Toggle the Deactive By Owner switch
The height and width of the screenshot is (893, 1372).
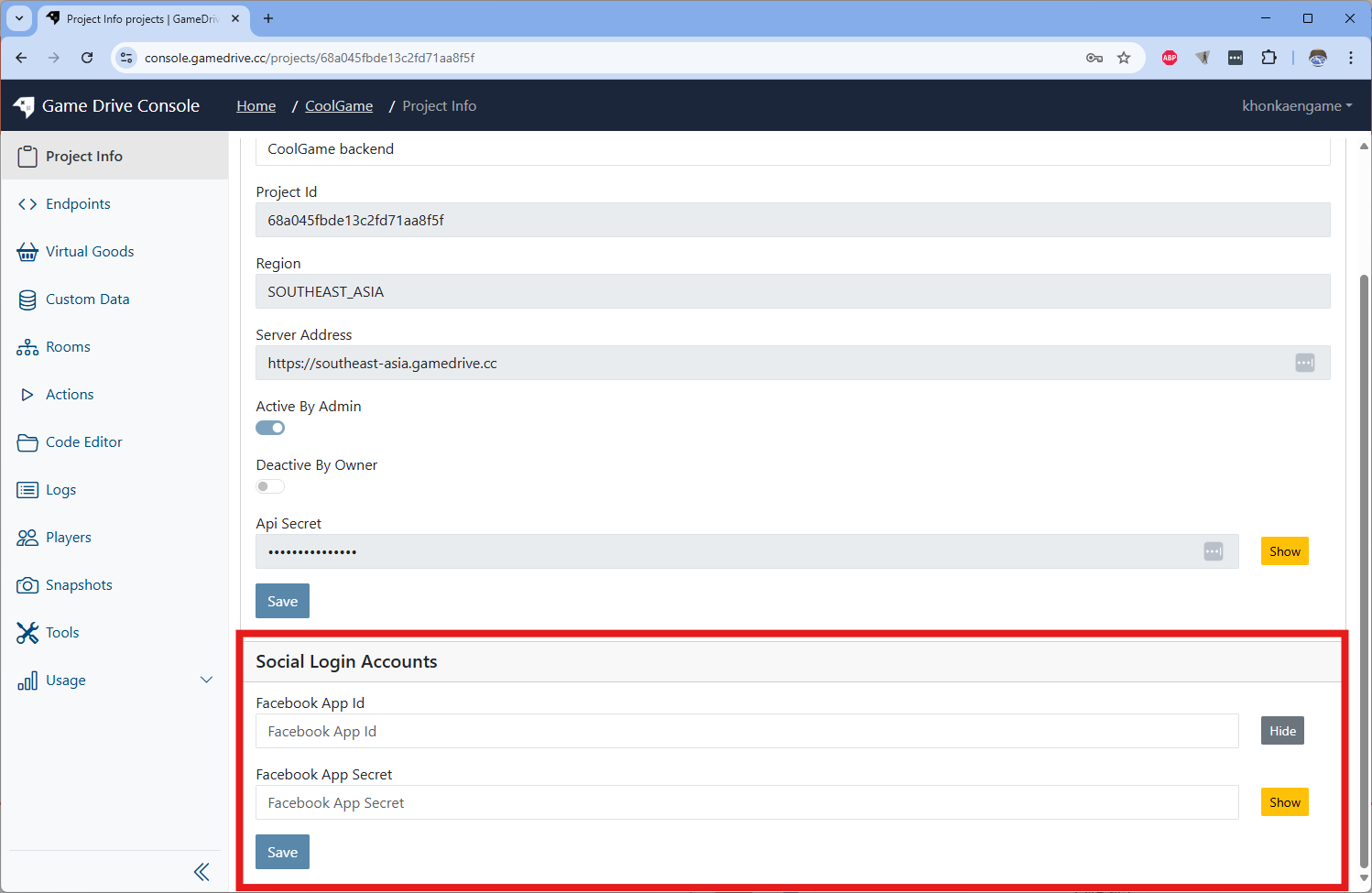[270, 486]
